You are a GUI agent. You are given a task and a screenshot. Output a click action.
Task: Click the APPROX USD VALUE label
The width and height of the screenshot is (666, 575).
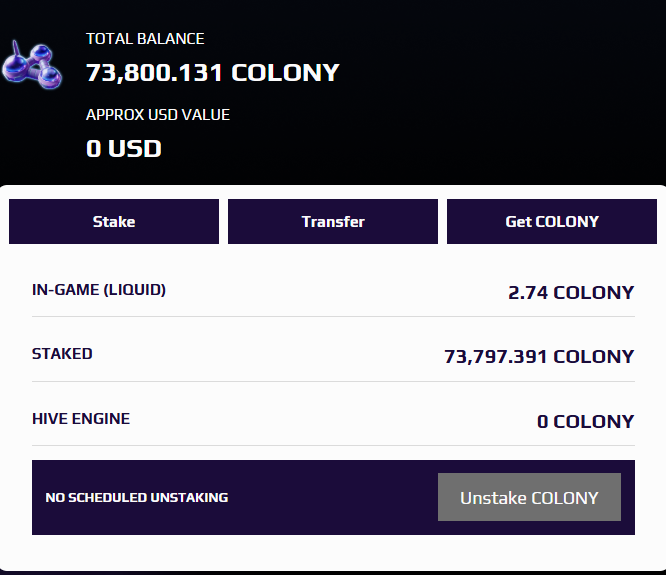pyautogui.click(x=158, y=115)
